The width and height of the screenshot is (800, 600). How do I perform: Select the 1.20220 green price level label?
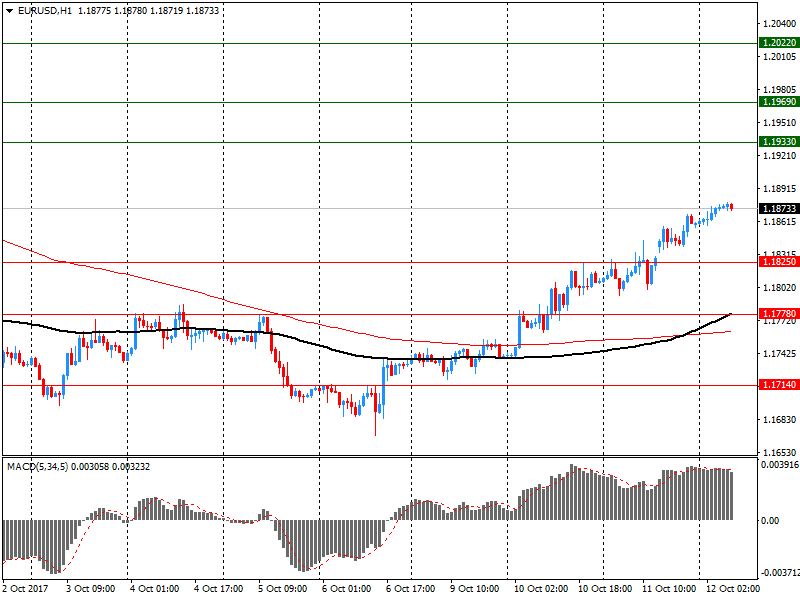(779, 43)
